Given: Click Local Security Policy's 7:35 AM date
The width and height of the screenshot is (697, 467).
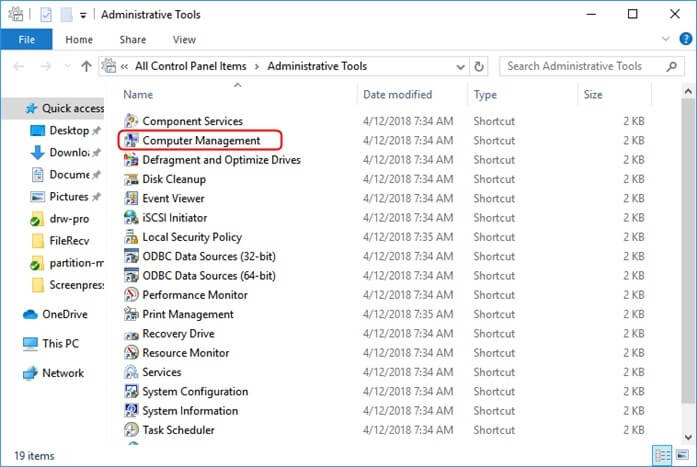Looking at the screenshot, I should click(x=408, y=237).
